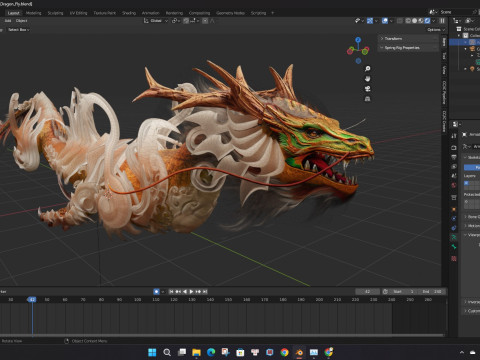Open the Tool tab in Properties editor

point(454,136)
